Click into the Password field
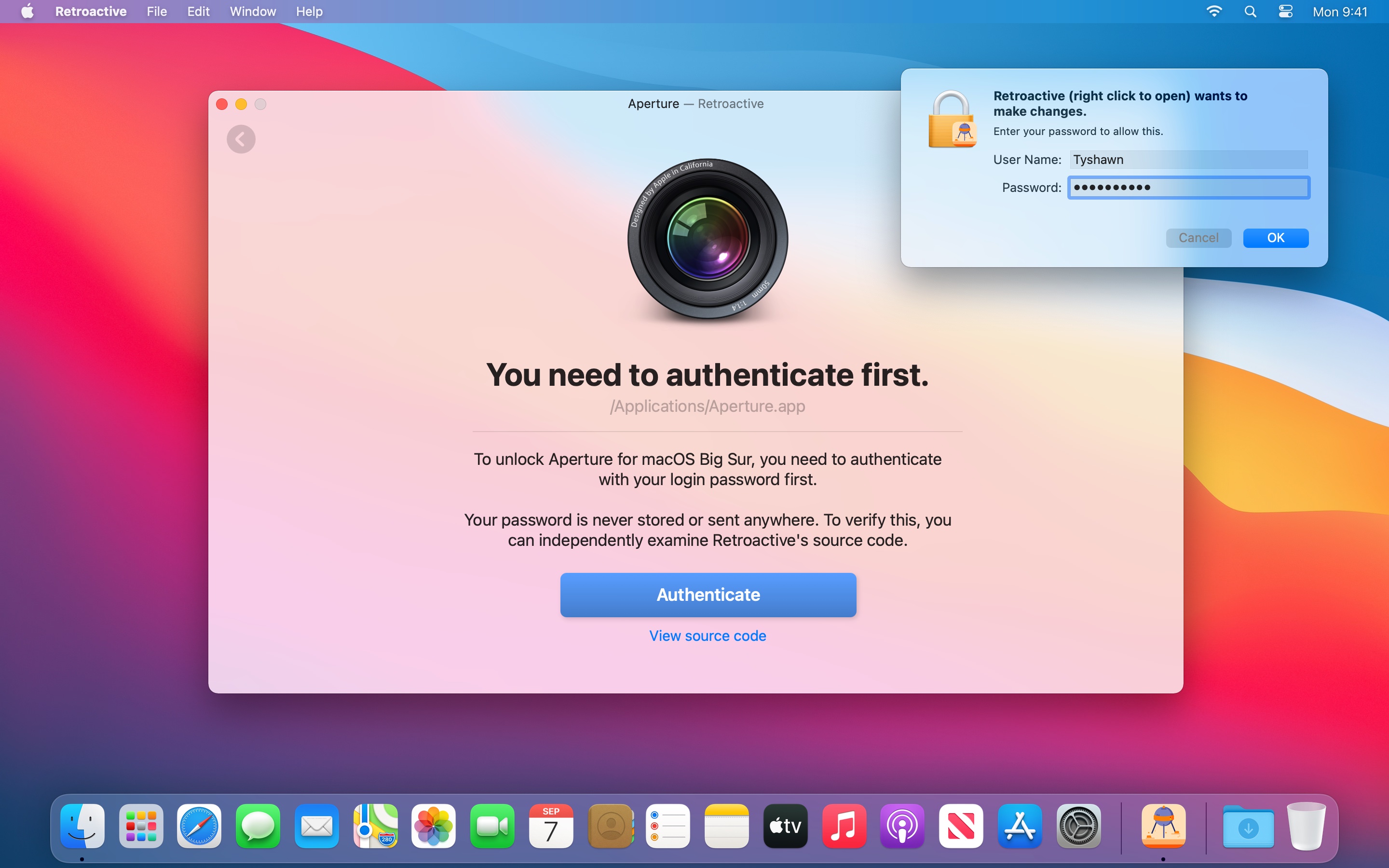The image size is (1389, 868). 1188,188
